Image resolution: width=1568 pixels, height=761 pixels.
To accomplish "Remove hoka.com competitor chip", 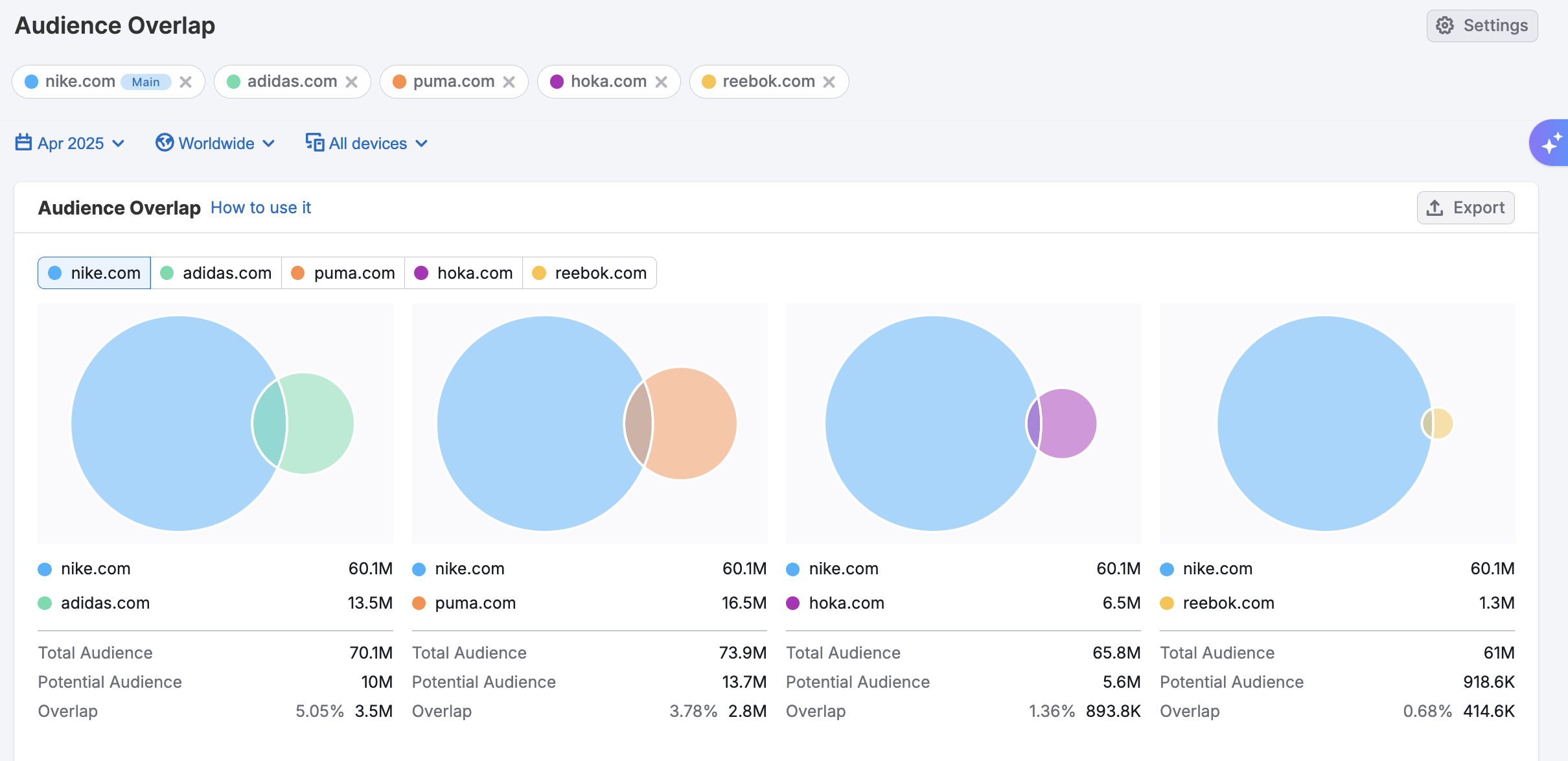I will pos(662,82).
